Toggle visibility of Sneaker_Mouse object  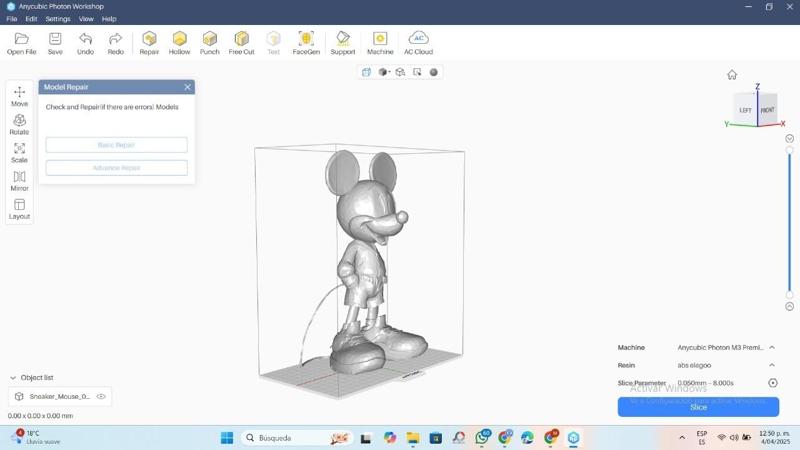[x=101, y=396]
